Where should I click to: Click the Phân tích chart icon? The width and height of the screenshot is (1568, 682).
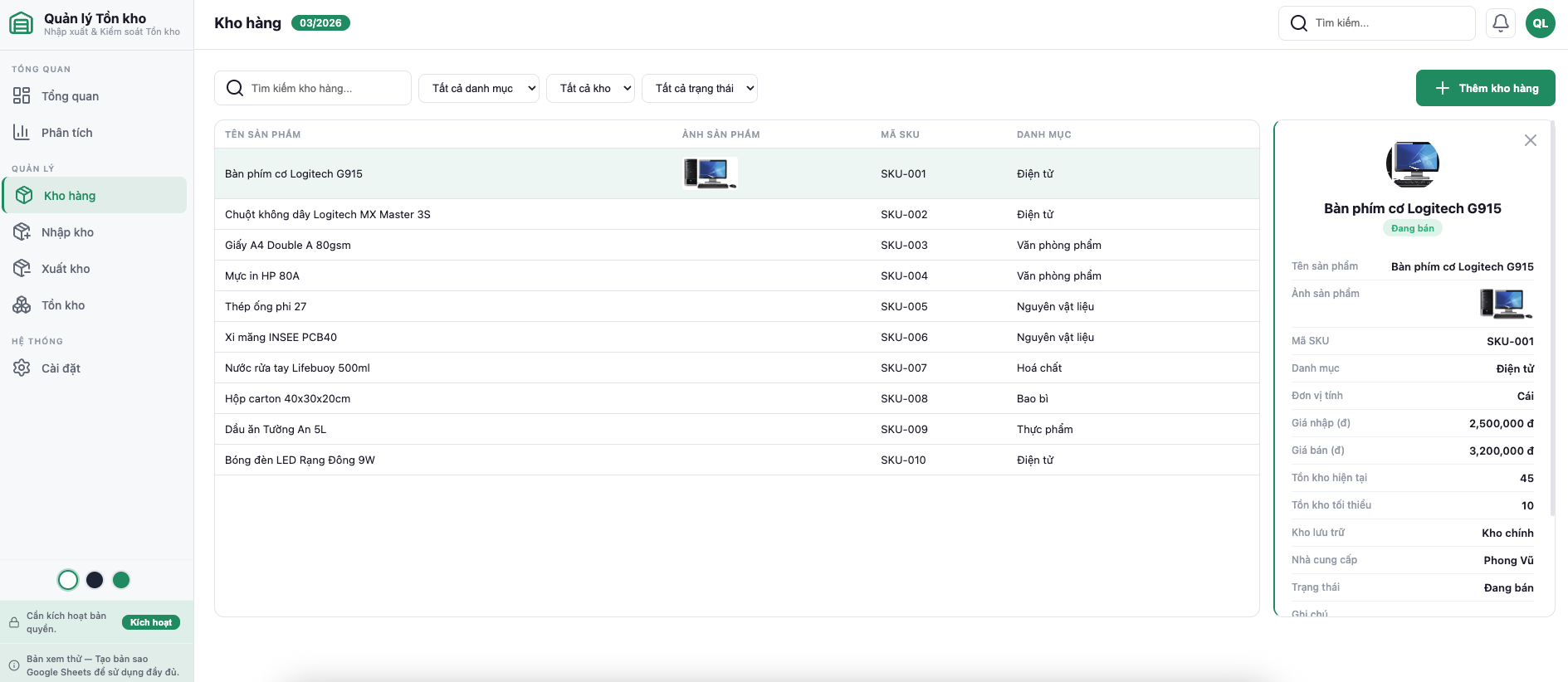[x=22, y=133]
